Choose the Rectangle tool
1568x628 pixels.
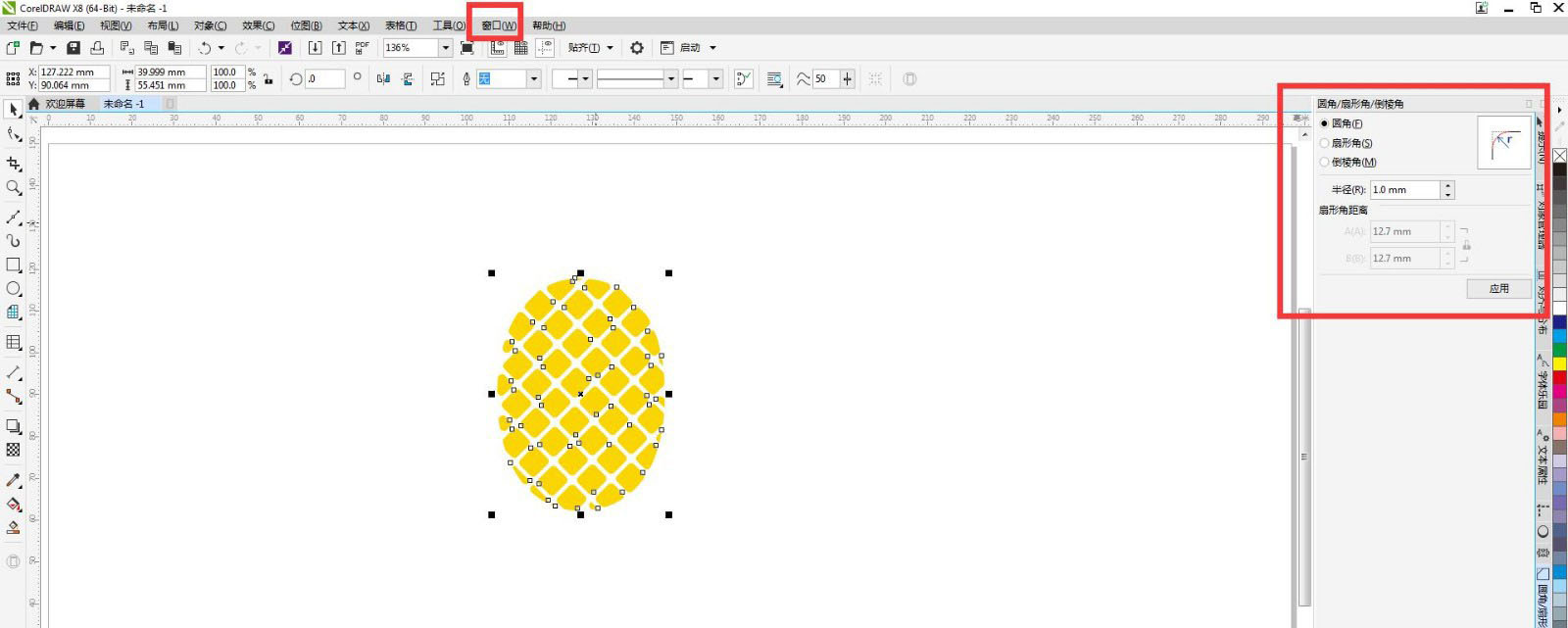coord(14,265)
